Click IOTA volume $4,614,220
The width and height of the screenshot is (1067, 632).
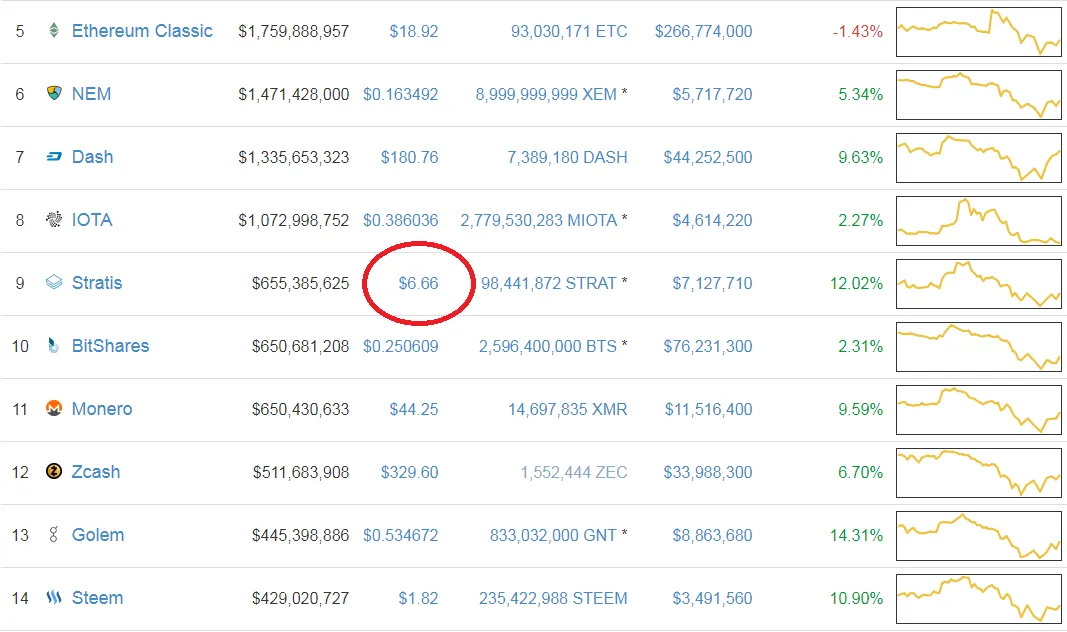point(712,220)
